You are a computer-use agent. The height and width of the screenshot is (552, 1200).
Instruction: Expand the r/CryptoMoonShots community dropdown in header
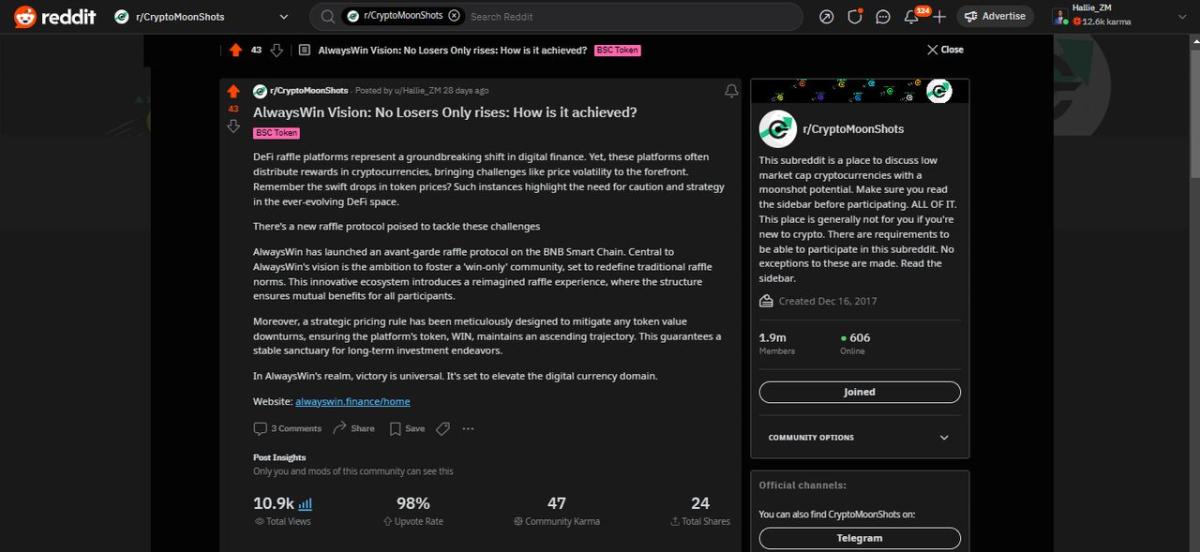click(x=284, y=17)
